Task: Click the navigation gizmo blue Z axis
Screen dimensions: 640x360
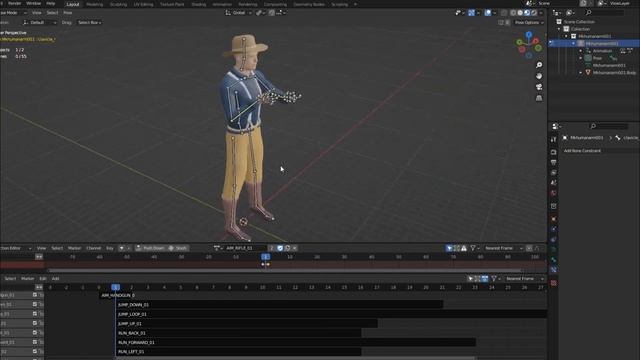Action: (x=529, y=35)
